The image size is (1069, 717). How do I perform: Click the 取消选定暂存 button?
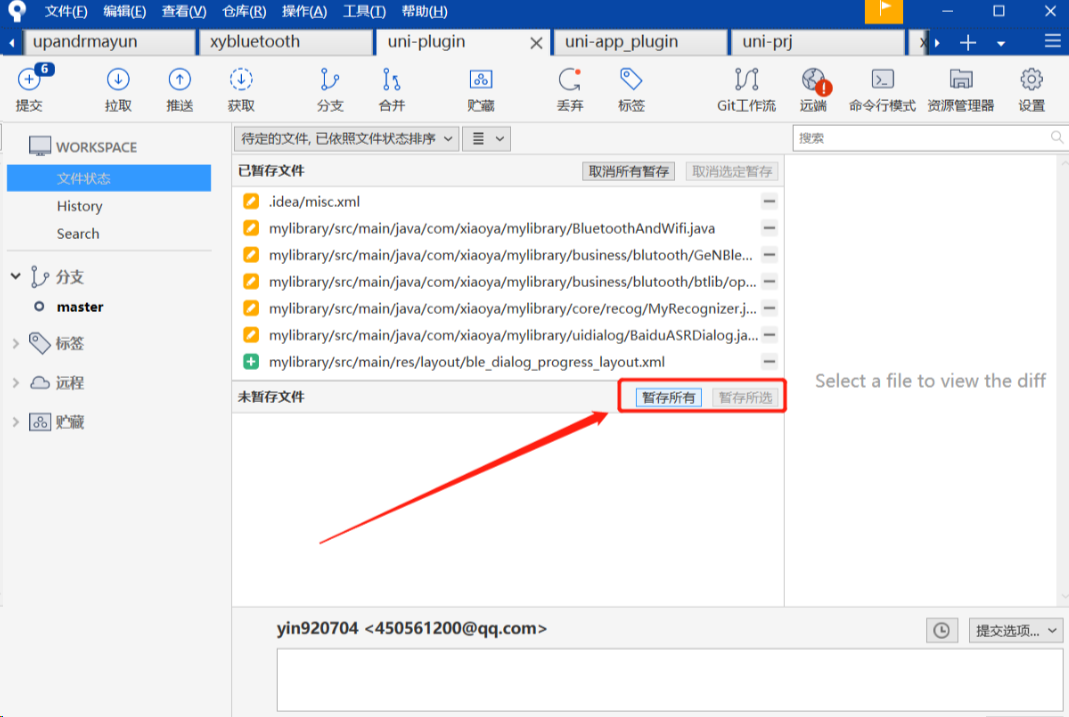[x=732, y=172]
